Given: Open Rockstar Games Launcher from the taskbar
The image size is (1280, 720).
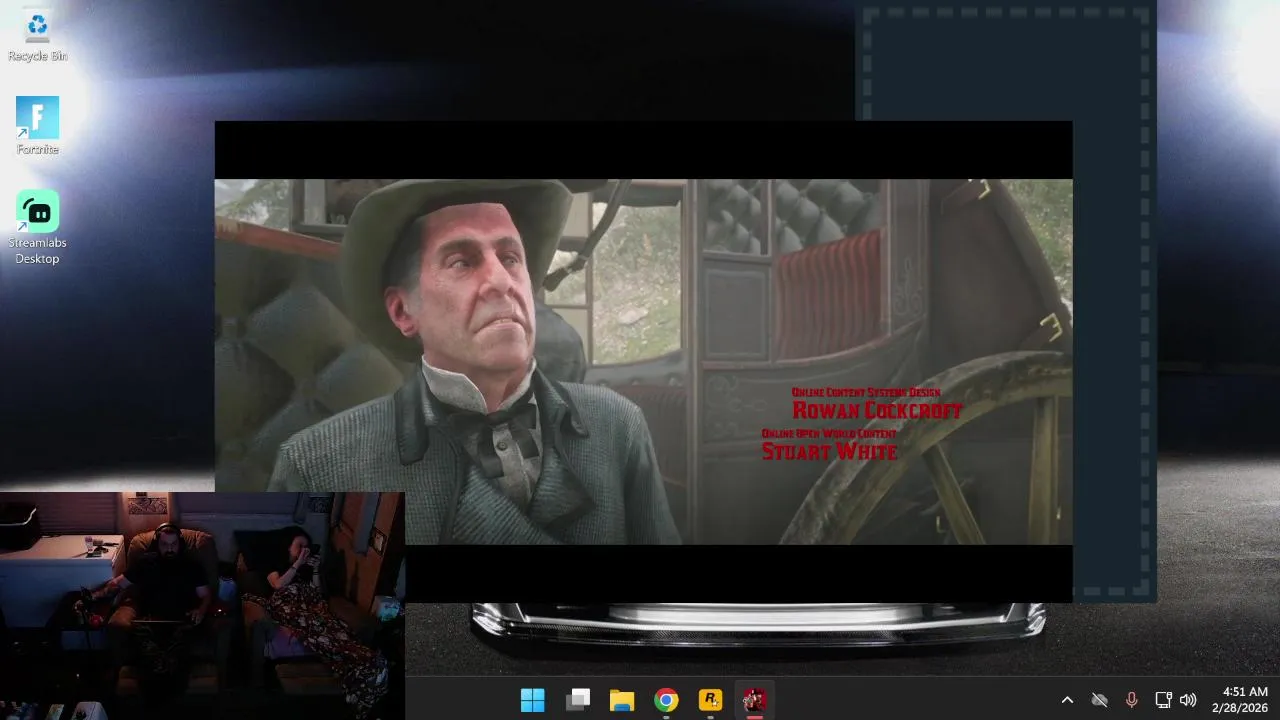Looking at the screenshot, I should [x=710, y=700].
